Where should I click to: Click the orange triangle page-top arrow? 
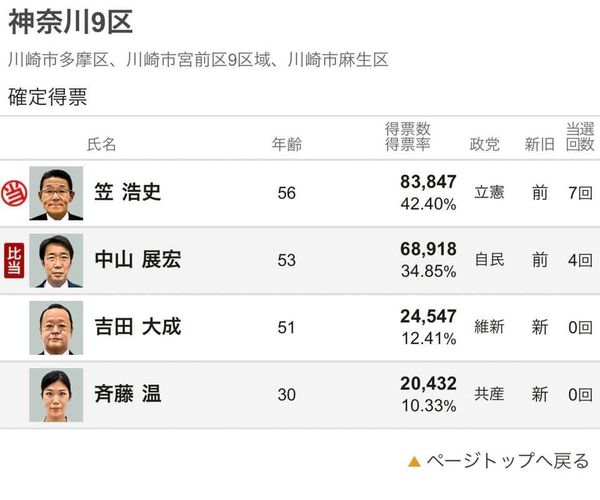pos(413,462)
